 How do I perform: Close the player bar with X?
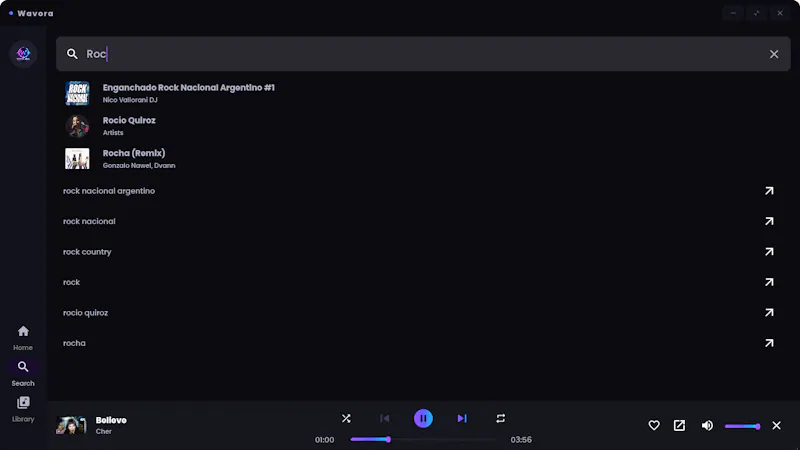click(x=777, y=426)
